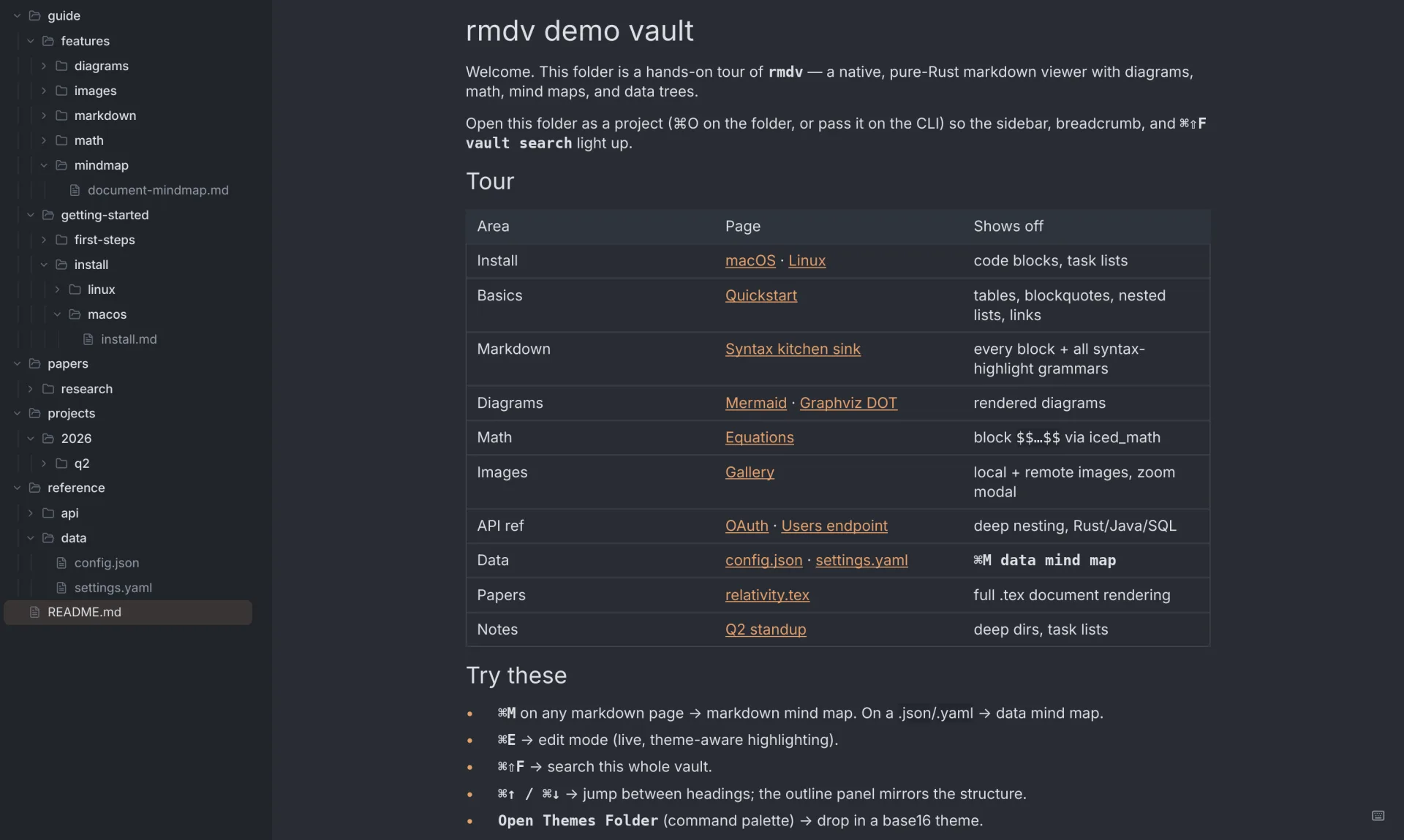Open the Linux install link

pyautogui.click(x=807, y=261)
